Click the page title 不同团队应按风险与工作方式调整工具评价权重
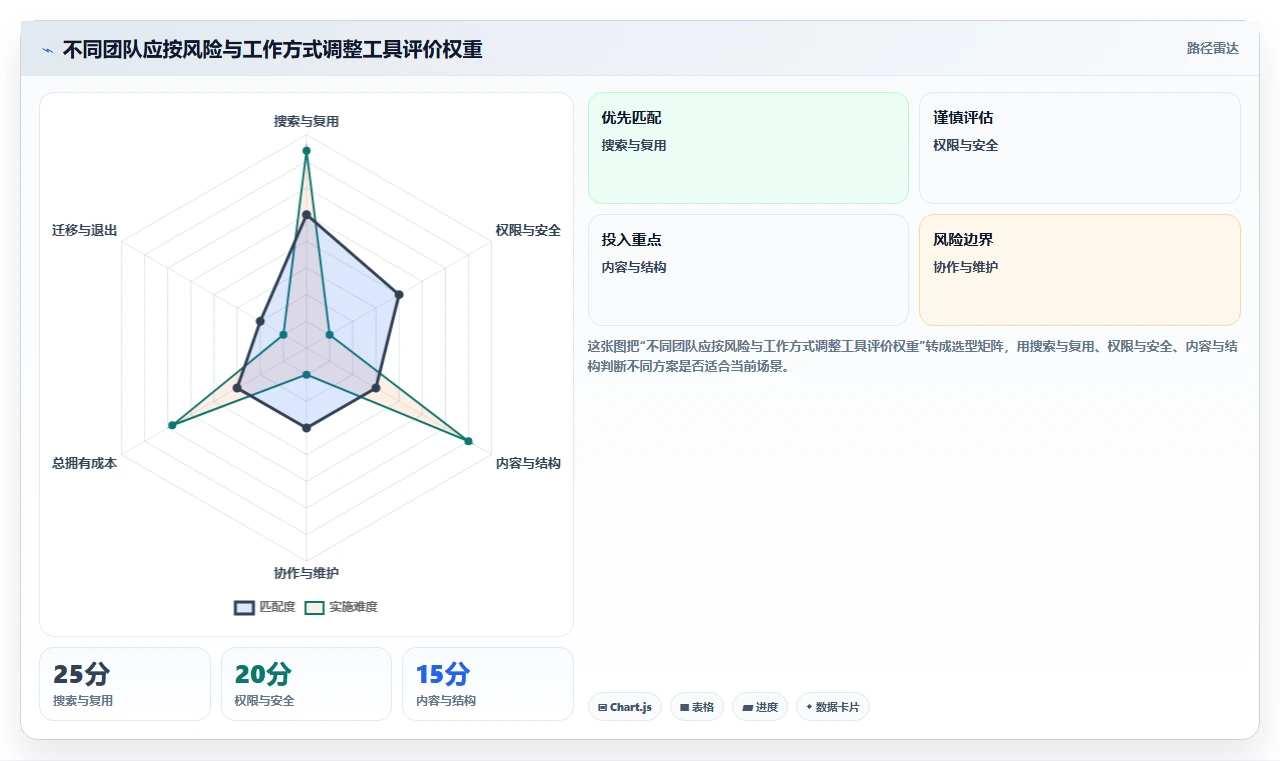The width and height of the screenshot is (1280, 761). pyautogui.click(x=272, y=49)
